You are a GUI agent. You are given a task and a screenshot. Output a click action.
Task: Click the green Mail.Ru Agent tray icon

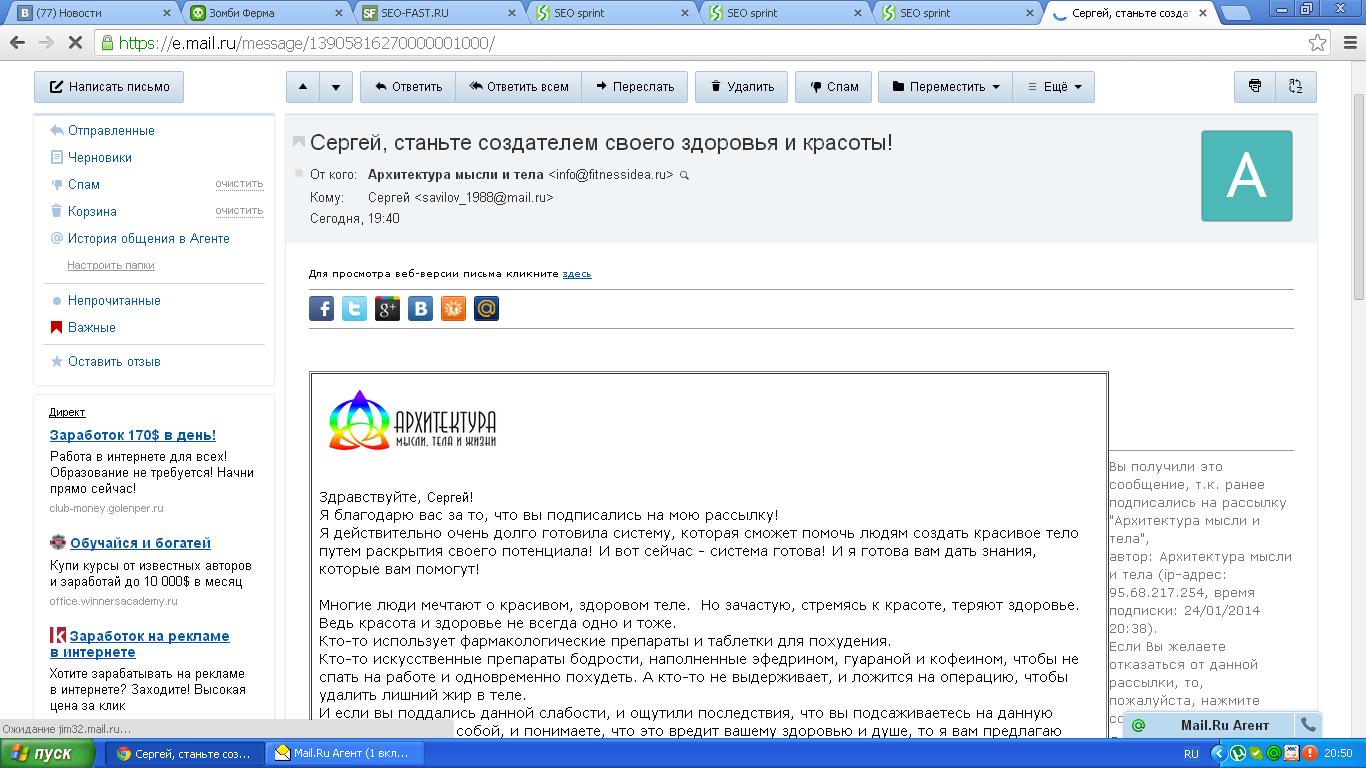pyautogui.click(x=1274, y=754)
